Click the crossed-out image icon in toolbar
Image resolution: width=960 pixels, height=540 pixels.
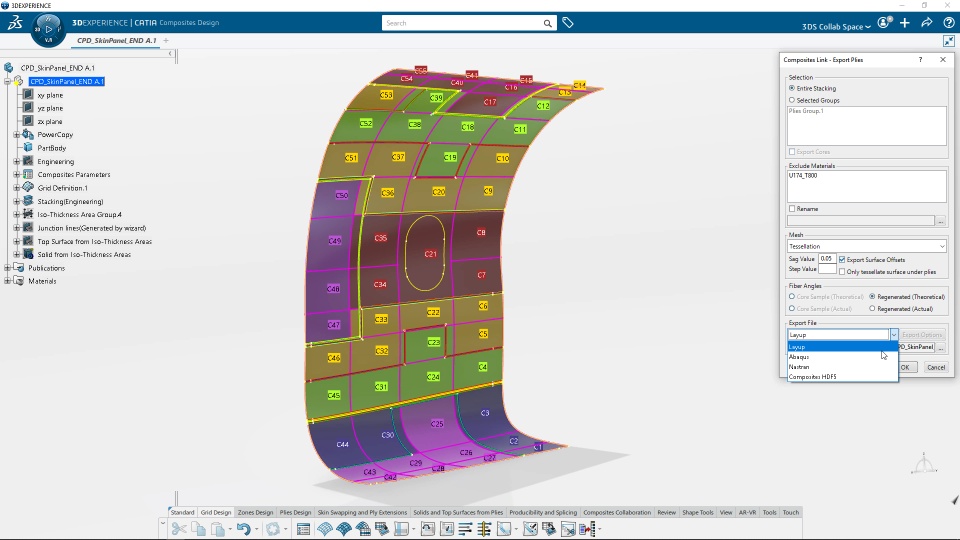[x=568, y=529]
